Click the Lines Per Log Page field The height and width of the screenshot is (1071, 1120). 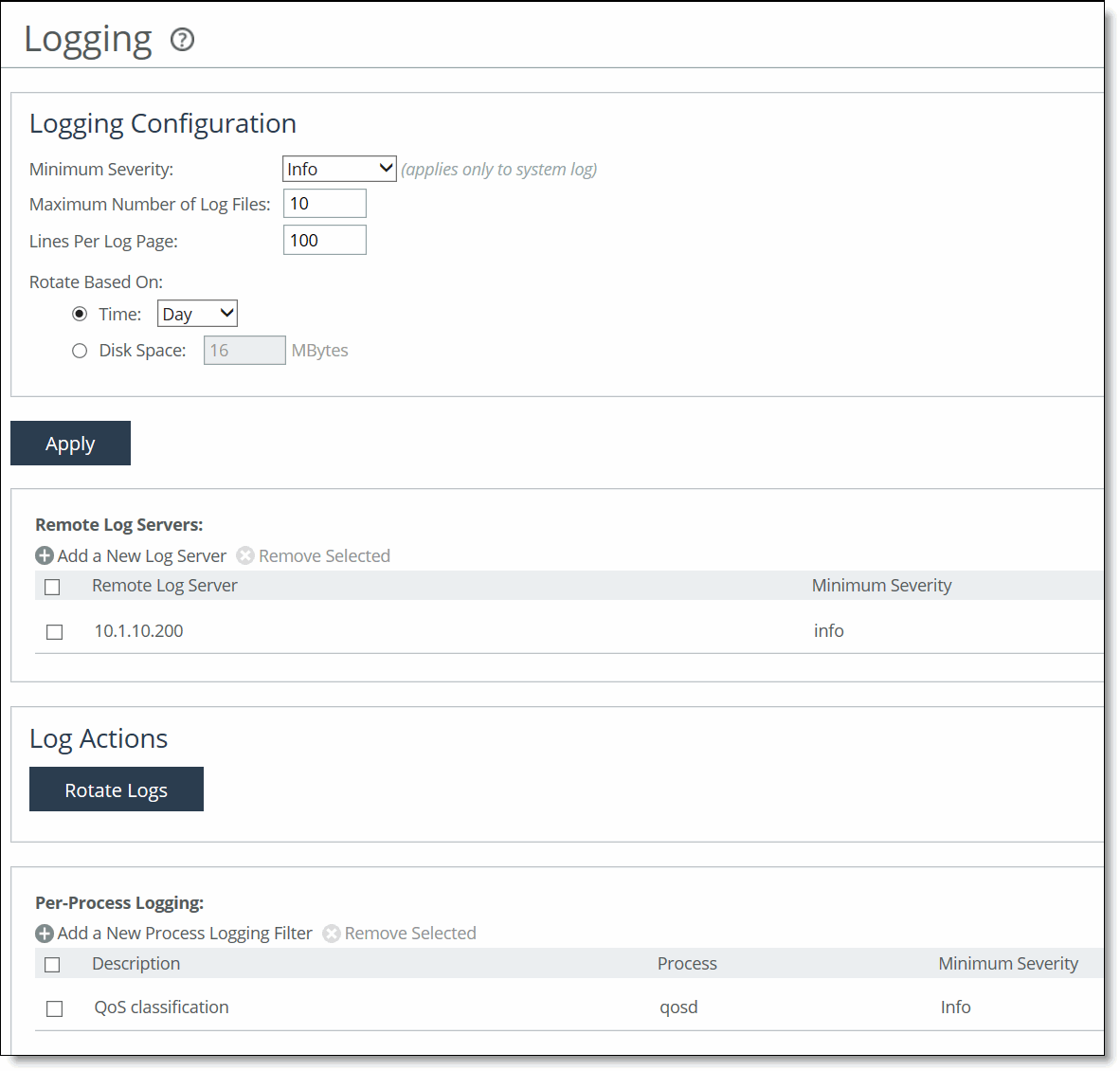click(x=324, y=240)
